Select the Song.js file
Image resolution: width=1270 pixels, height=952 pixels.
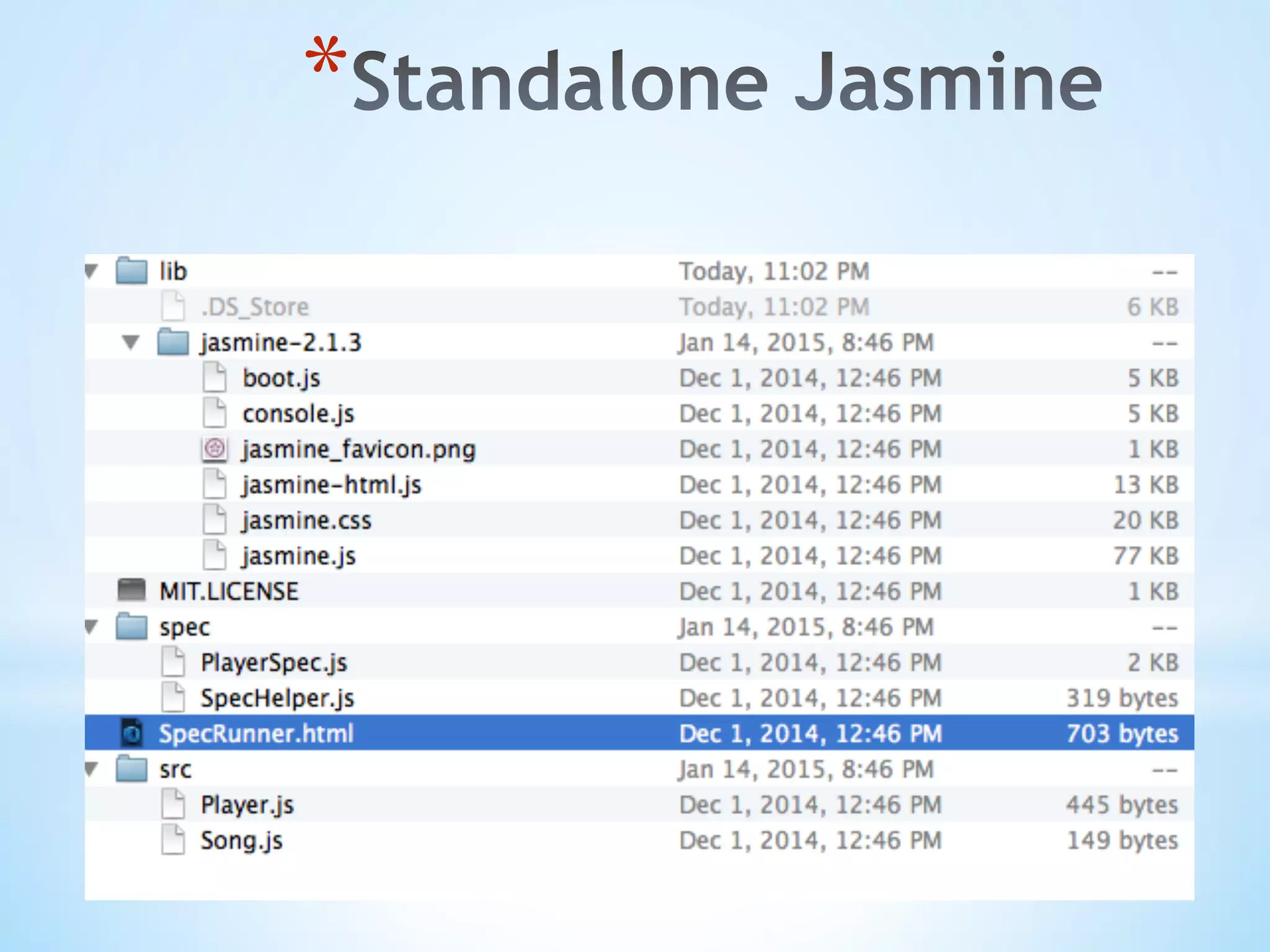pyautogui.click(x=241, y=841)
